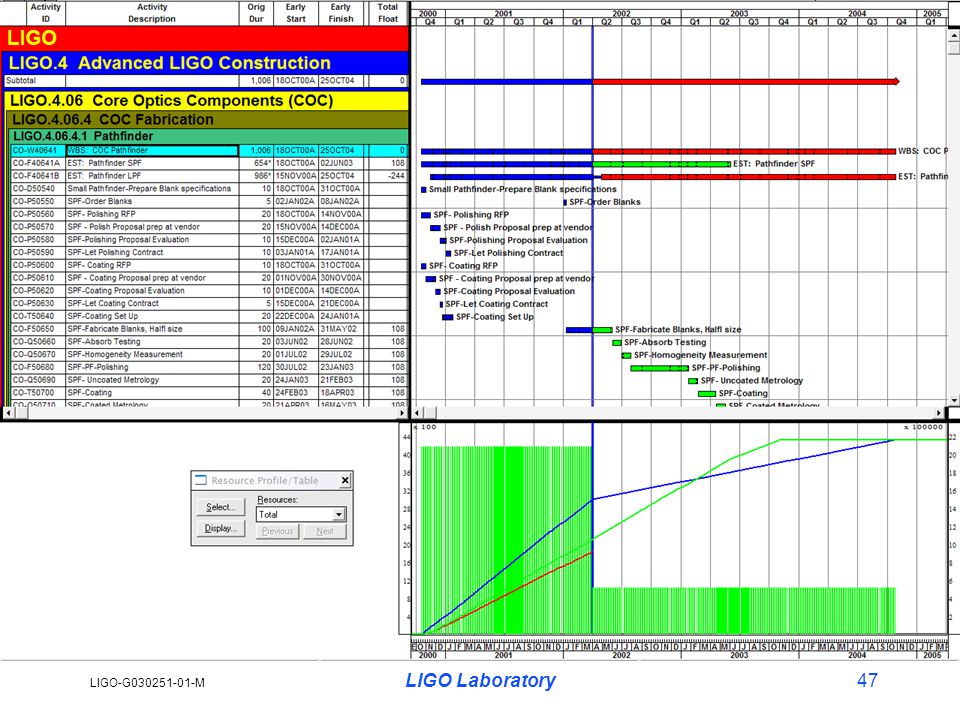This screenshot has width=960, height=720.
Task: Click green EST: Pathfinder SPF Gantt bar
Action: 661,164
